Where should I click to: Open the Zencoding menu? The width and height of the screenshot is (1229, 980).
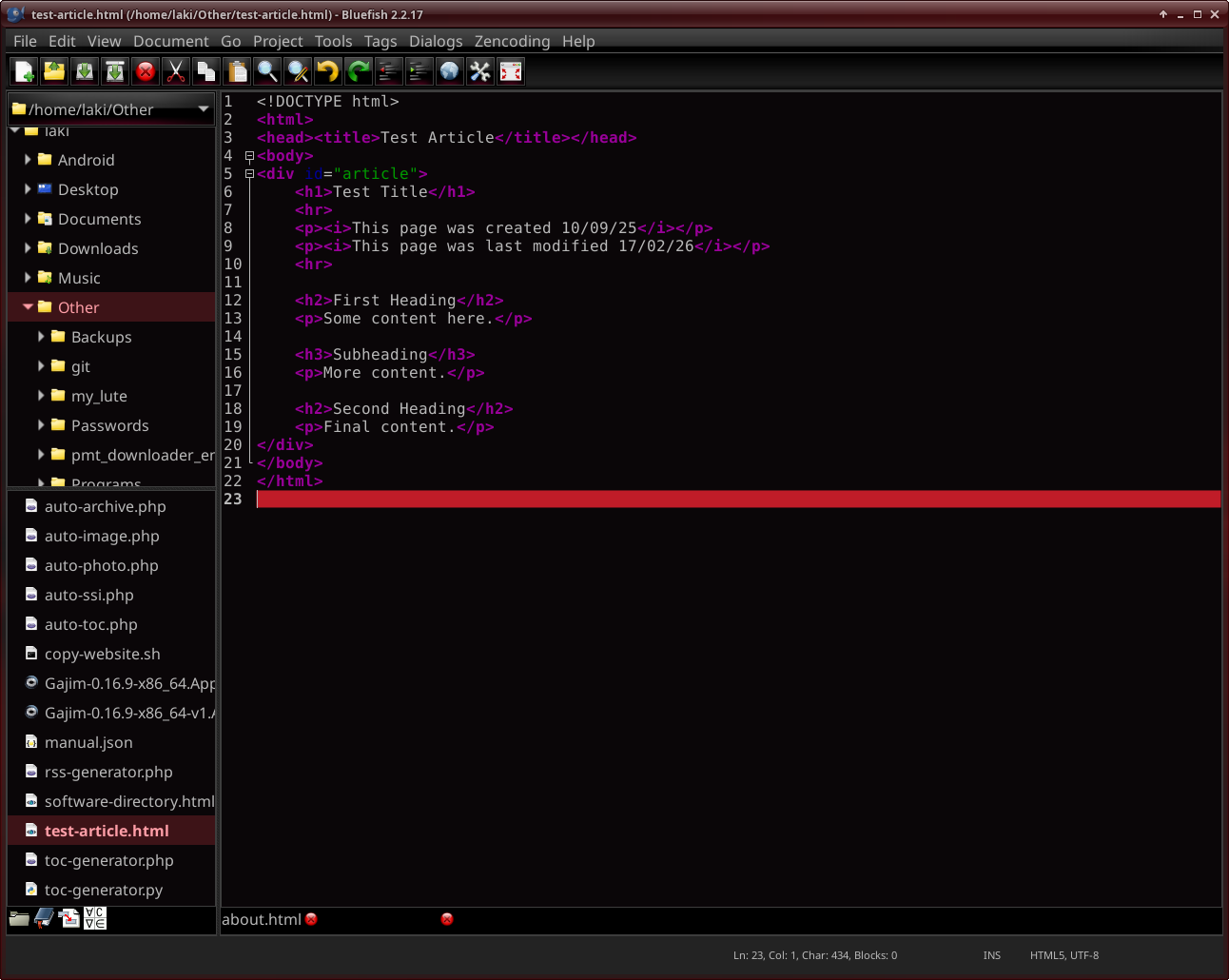(512, 41)
